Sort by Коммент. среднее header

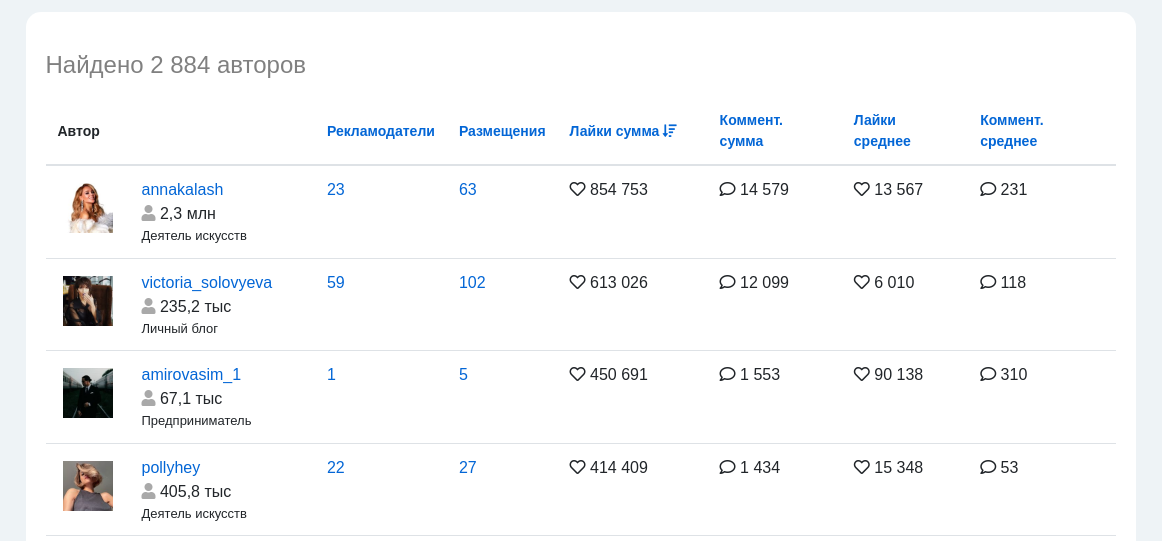[1012, 130]
